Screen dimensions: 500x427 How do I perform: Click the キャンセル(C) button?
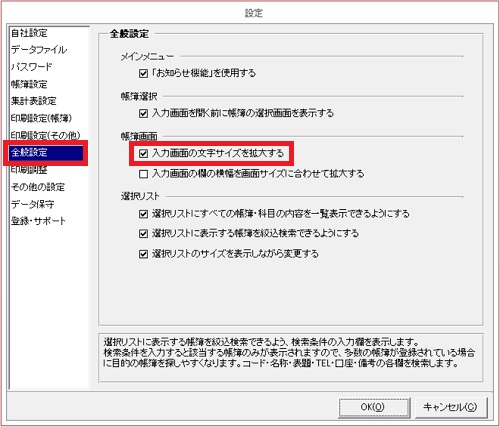click(x=451, y=407)
